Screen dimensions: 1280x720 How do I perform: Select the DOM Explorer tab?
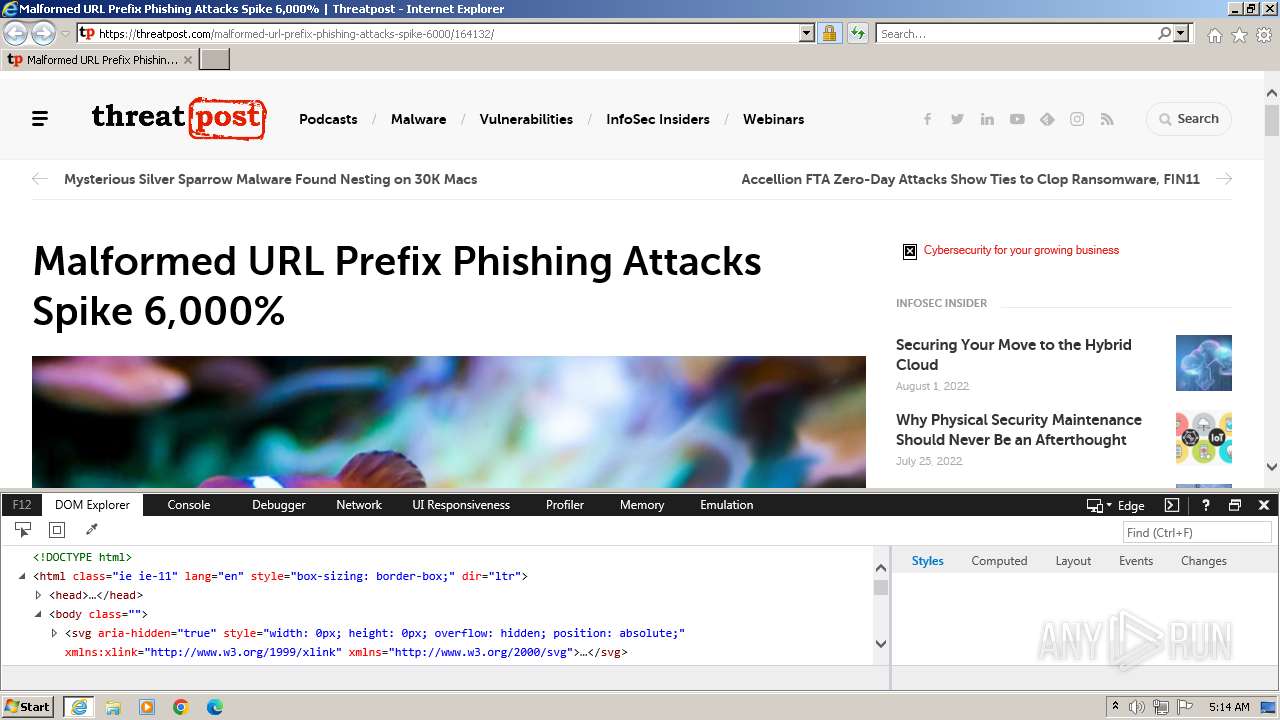pos(93,505)
